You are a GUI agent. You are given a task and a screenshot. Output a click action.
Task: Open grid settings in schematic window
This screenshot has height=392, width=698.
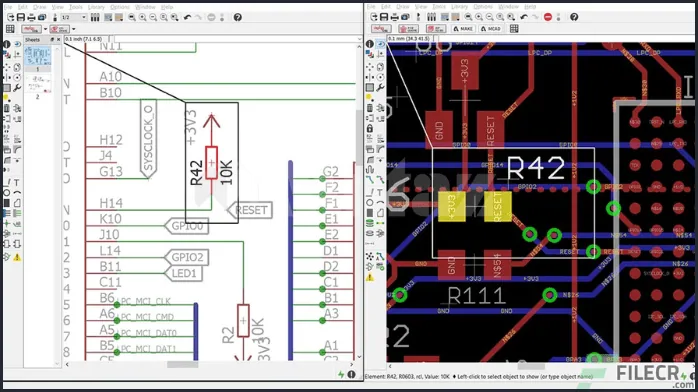pyautogui.click(x=10, y=29)
